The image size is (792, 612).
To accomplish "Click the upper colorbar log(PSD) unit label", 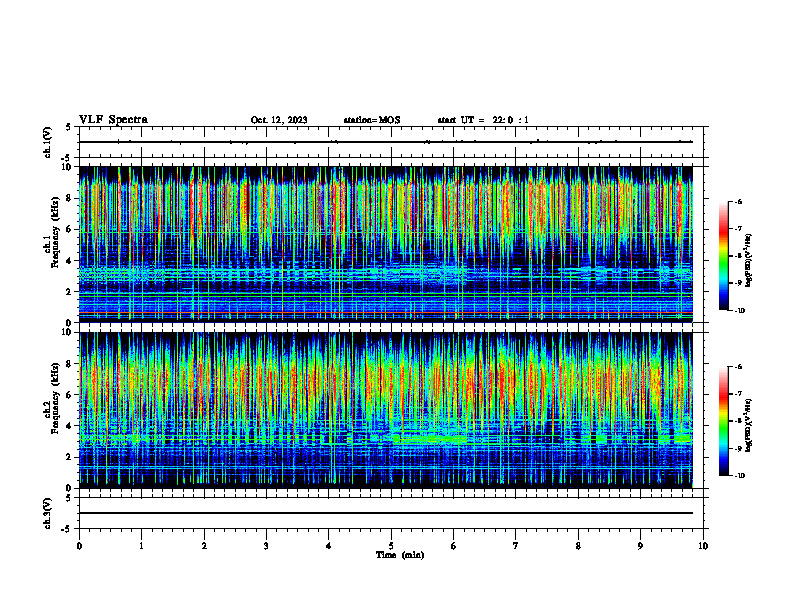I will pyautogui.click(x=749, y=261).
